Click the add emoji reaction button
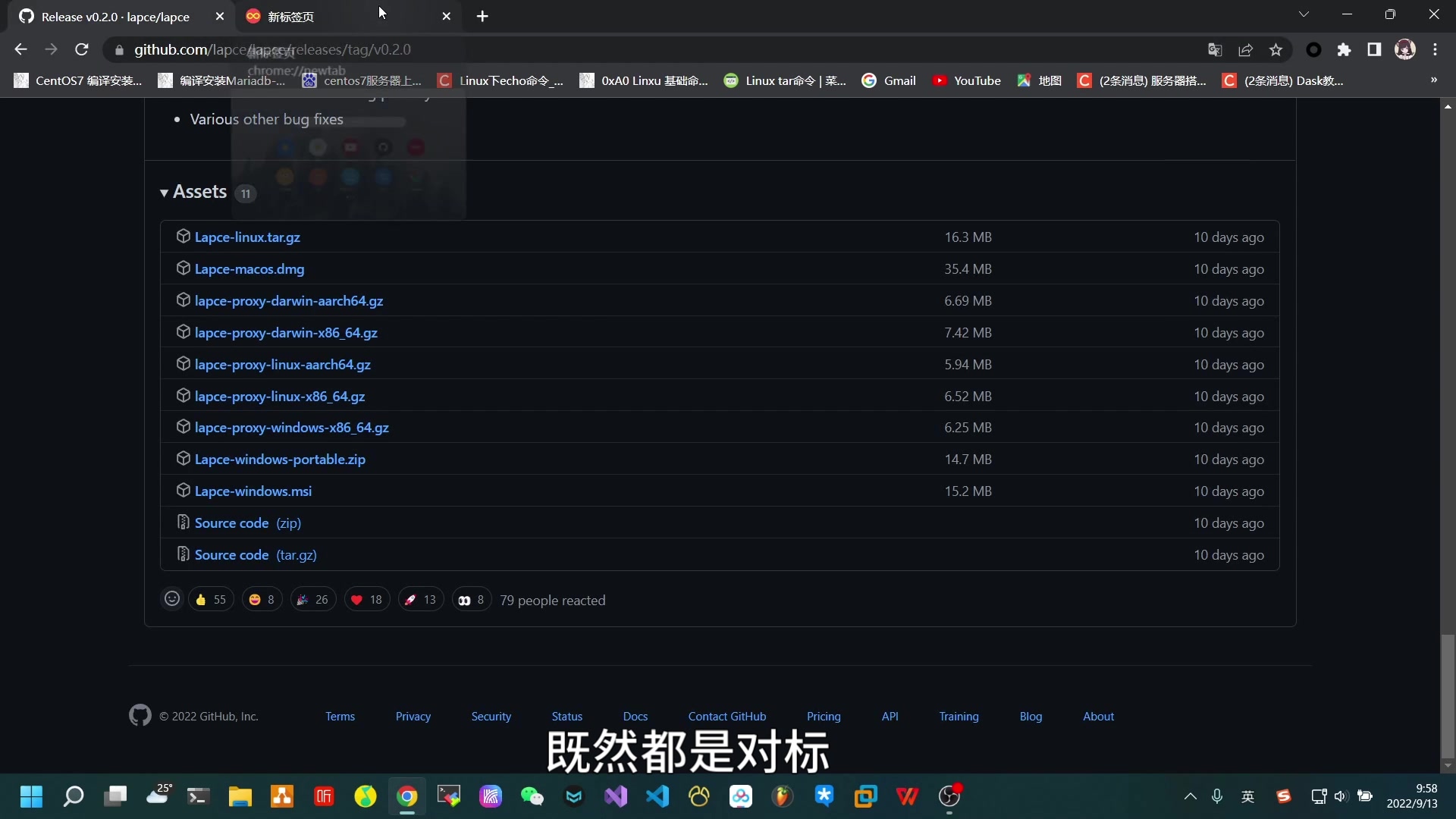 (x=172, y=599)
